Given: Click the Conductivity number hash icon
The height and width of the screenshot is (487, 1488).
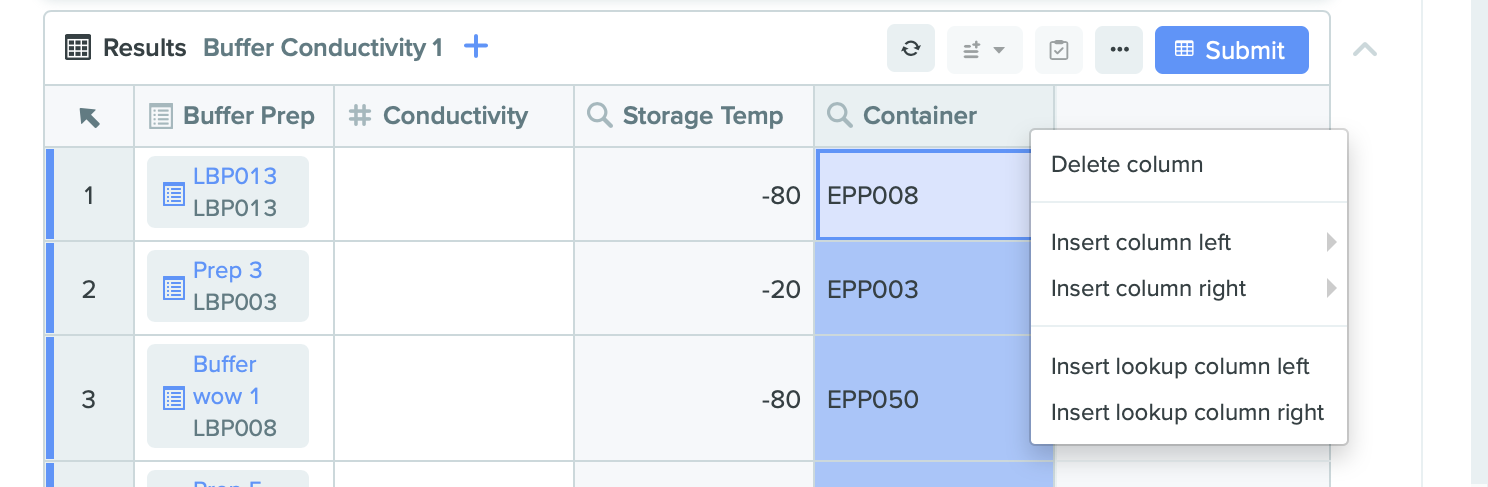Looking at the screenshot, I should [x=360, y=116].
